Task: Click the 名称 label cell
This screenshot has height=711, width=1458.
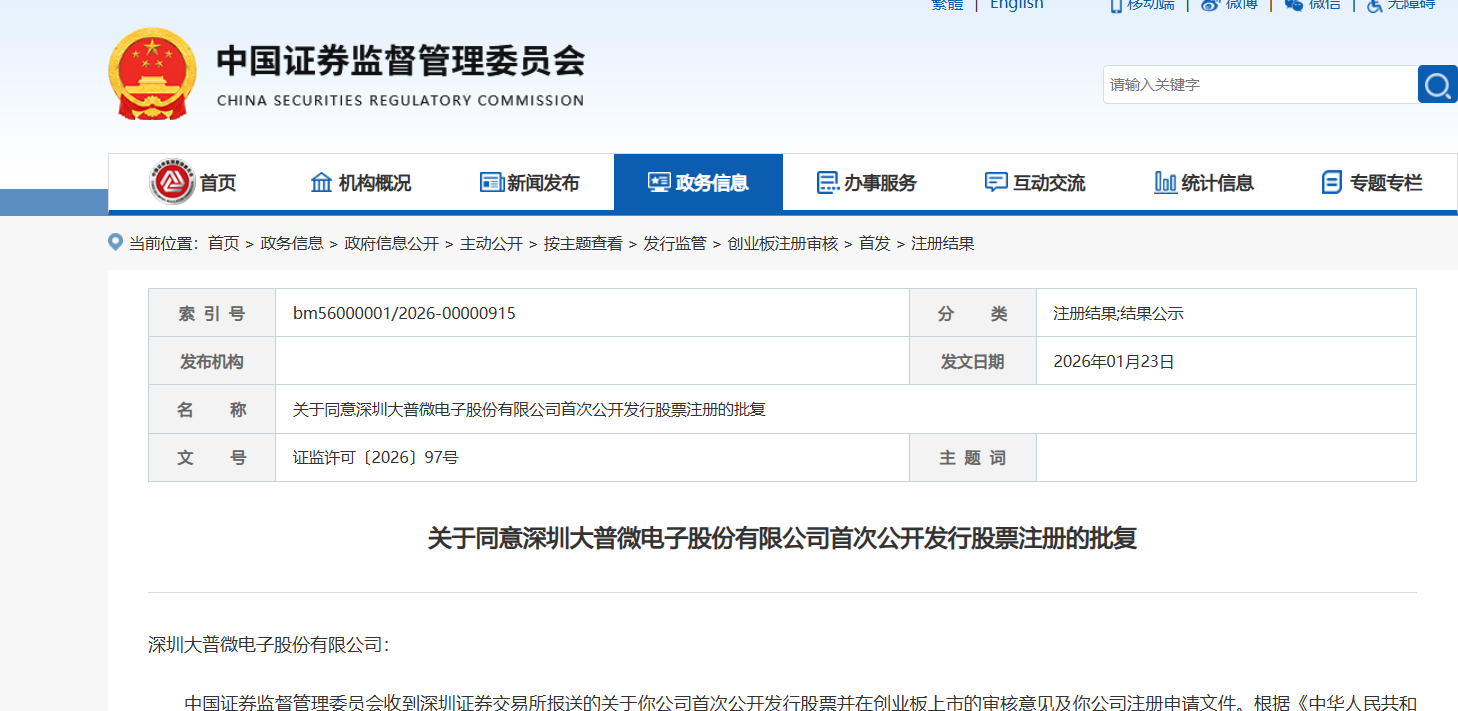Action: point(212,409)
